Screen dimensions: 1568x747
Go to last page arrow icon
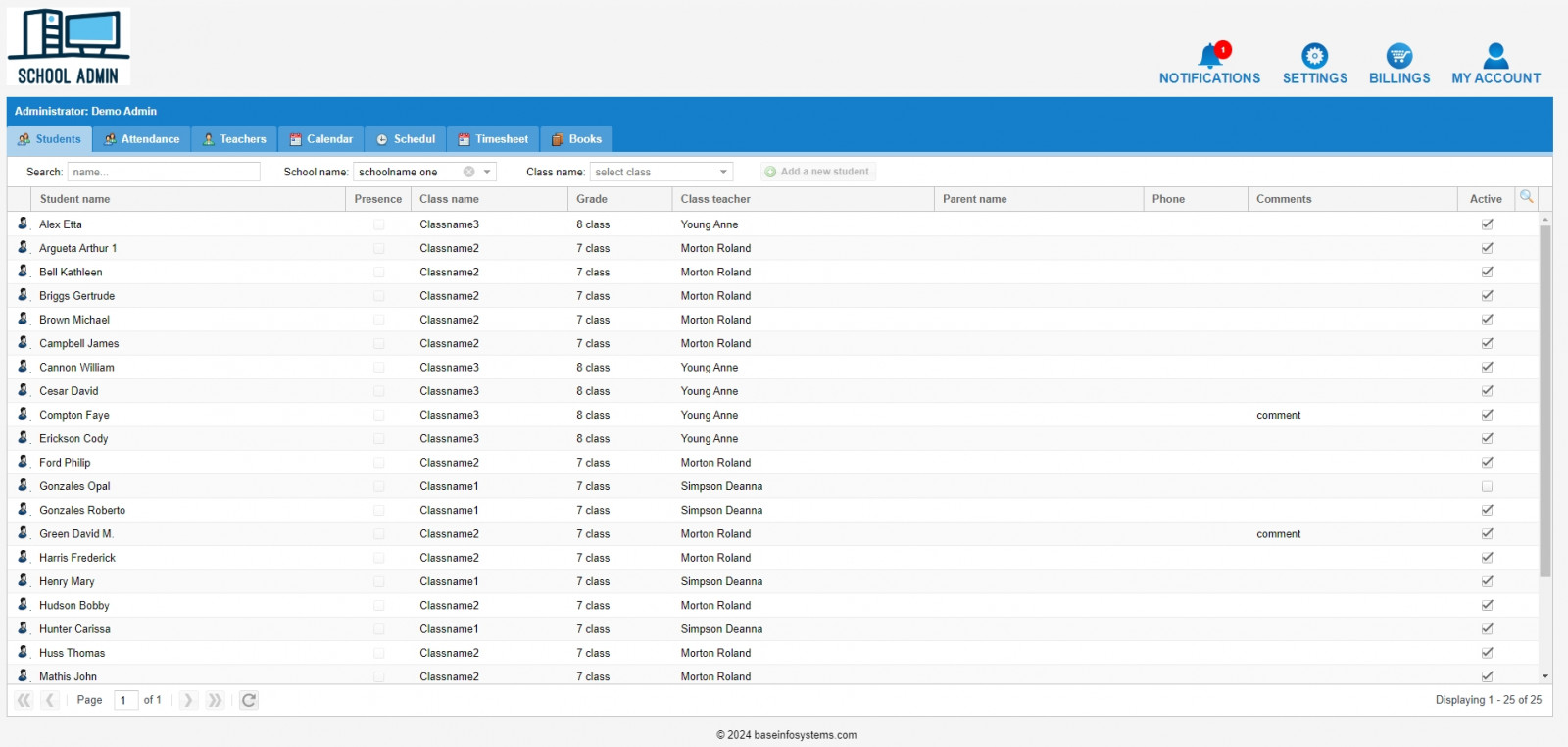[x=215, y=700]
